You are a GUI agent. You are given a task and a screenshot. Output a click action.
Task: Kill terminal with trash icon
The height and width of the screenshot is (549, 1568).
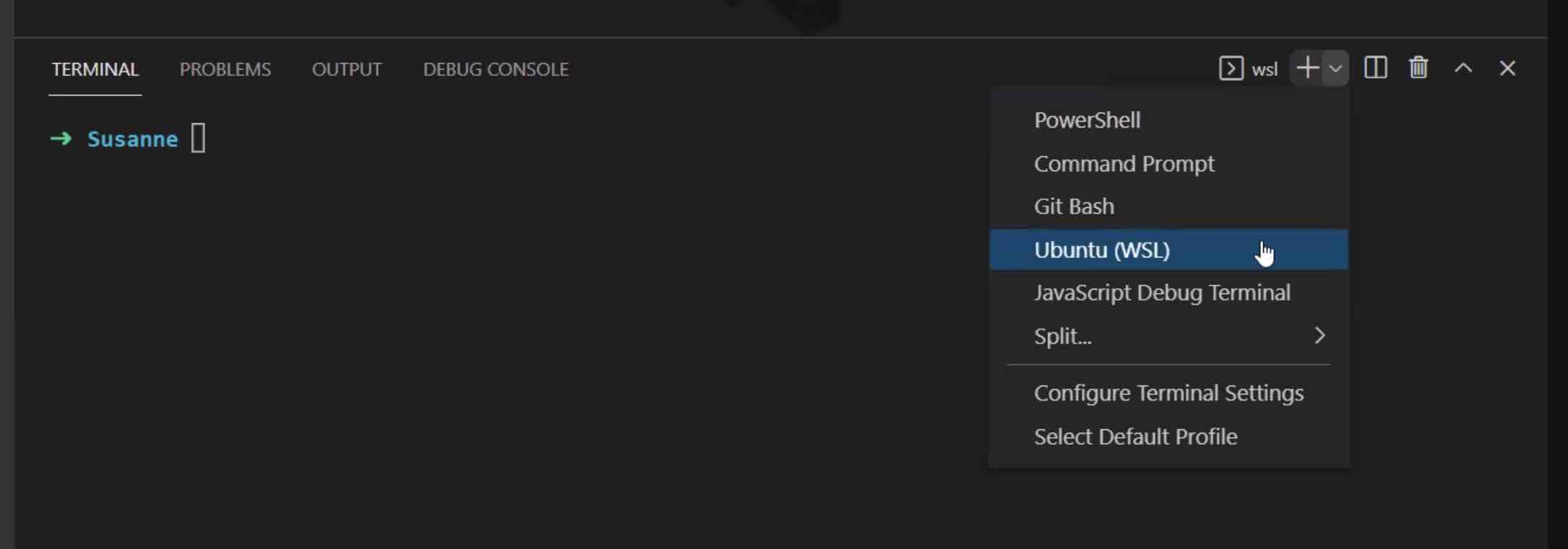[x=1418, y=69]
